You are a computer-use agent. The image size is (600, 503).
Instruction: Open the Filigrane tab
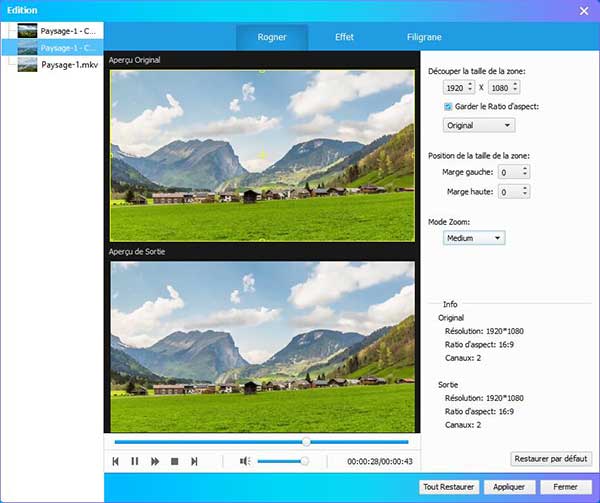(x=424, y=36)
